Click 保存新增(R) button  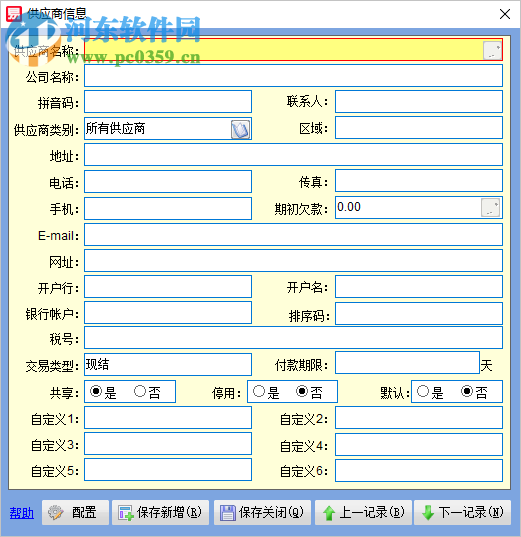tap(160, 513)
